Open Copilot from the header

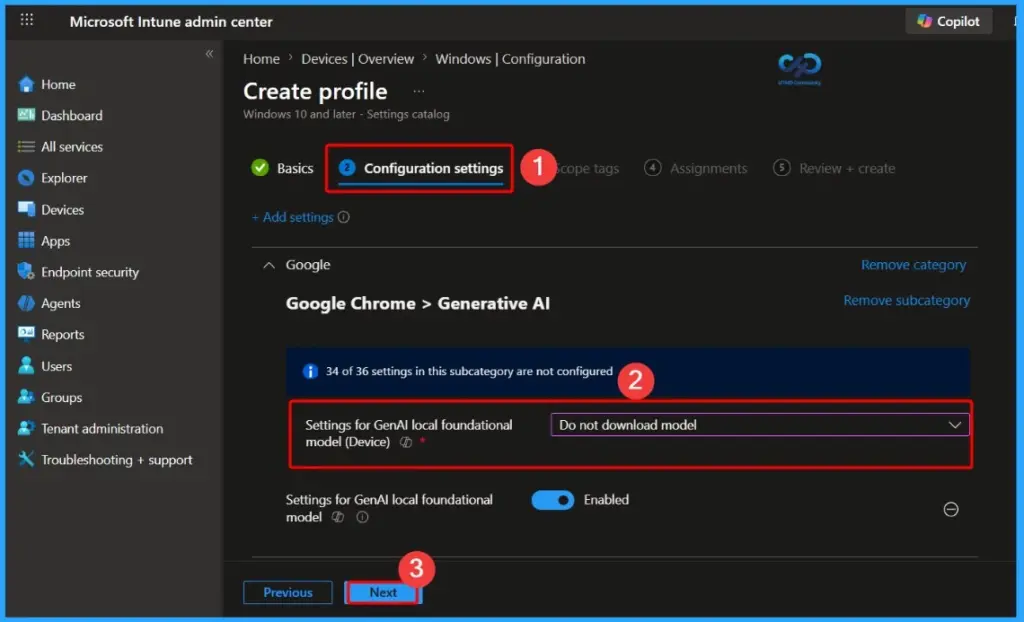[948, 21]
